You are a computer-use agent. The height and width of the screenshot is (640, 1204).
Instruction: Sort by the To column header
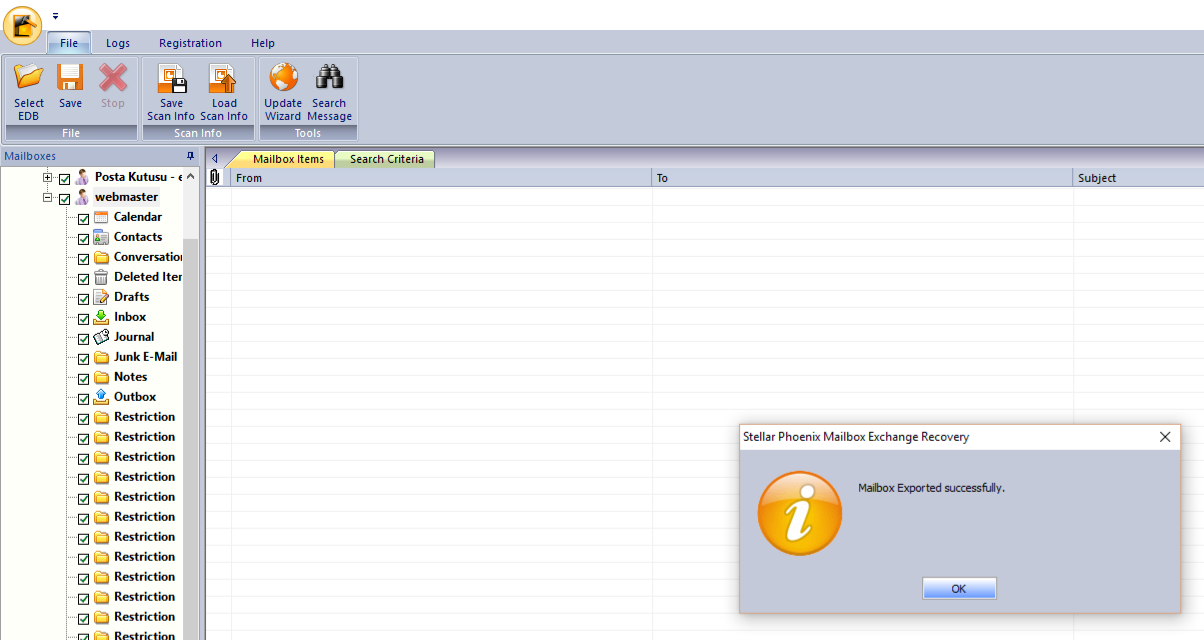click(x=863, y=178)
